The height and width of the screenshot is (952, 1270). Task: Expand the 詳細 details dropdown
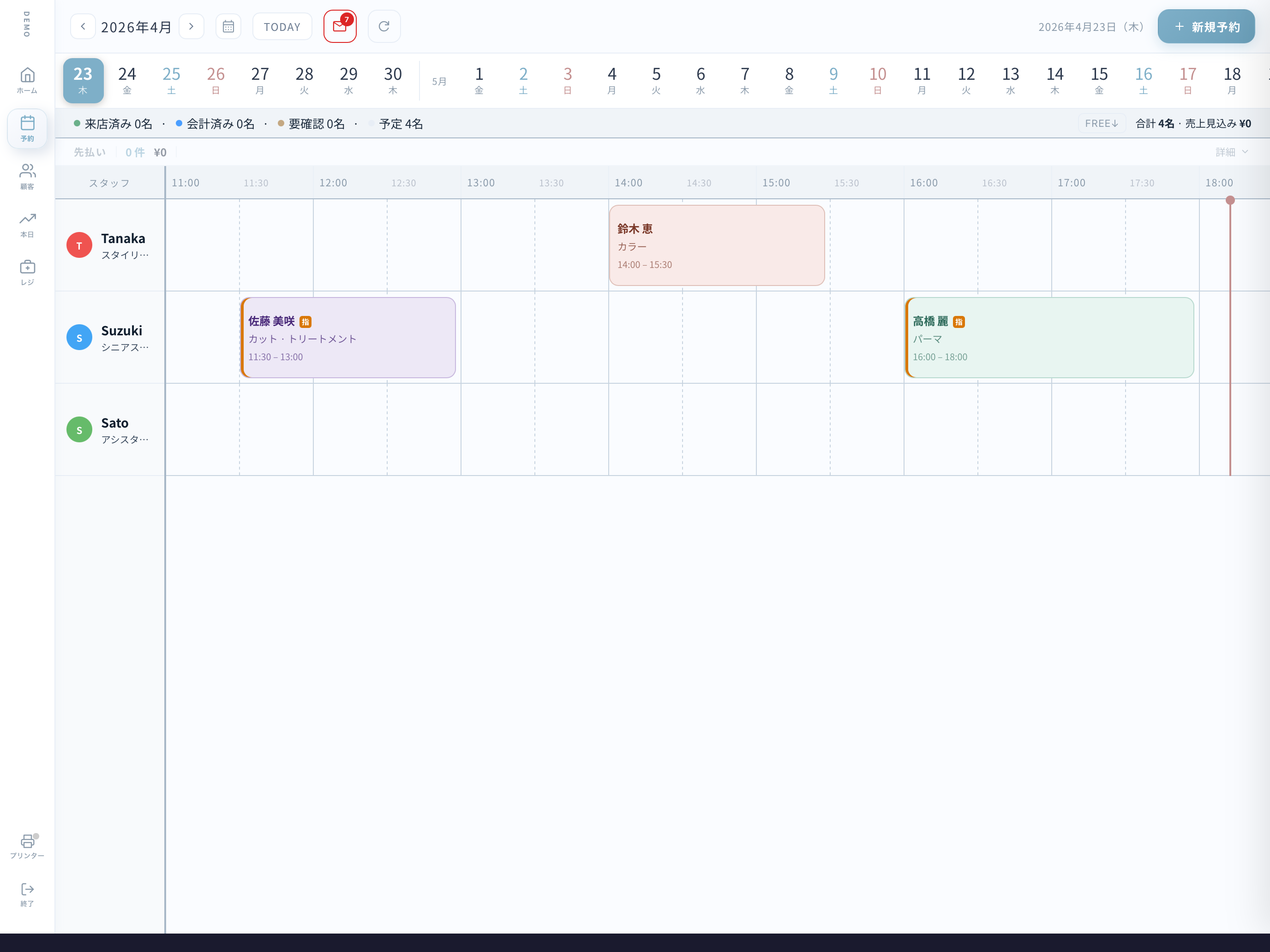(1232, 152)
